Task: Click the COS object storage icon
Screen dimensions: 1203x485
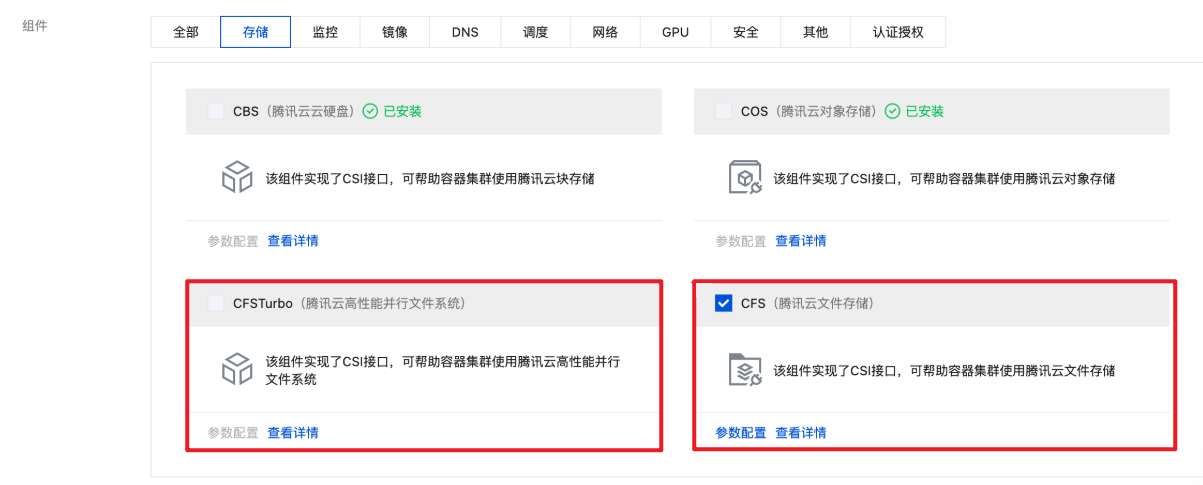Action: click(745, 178)
